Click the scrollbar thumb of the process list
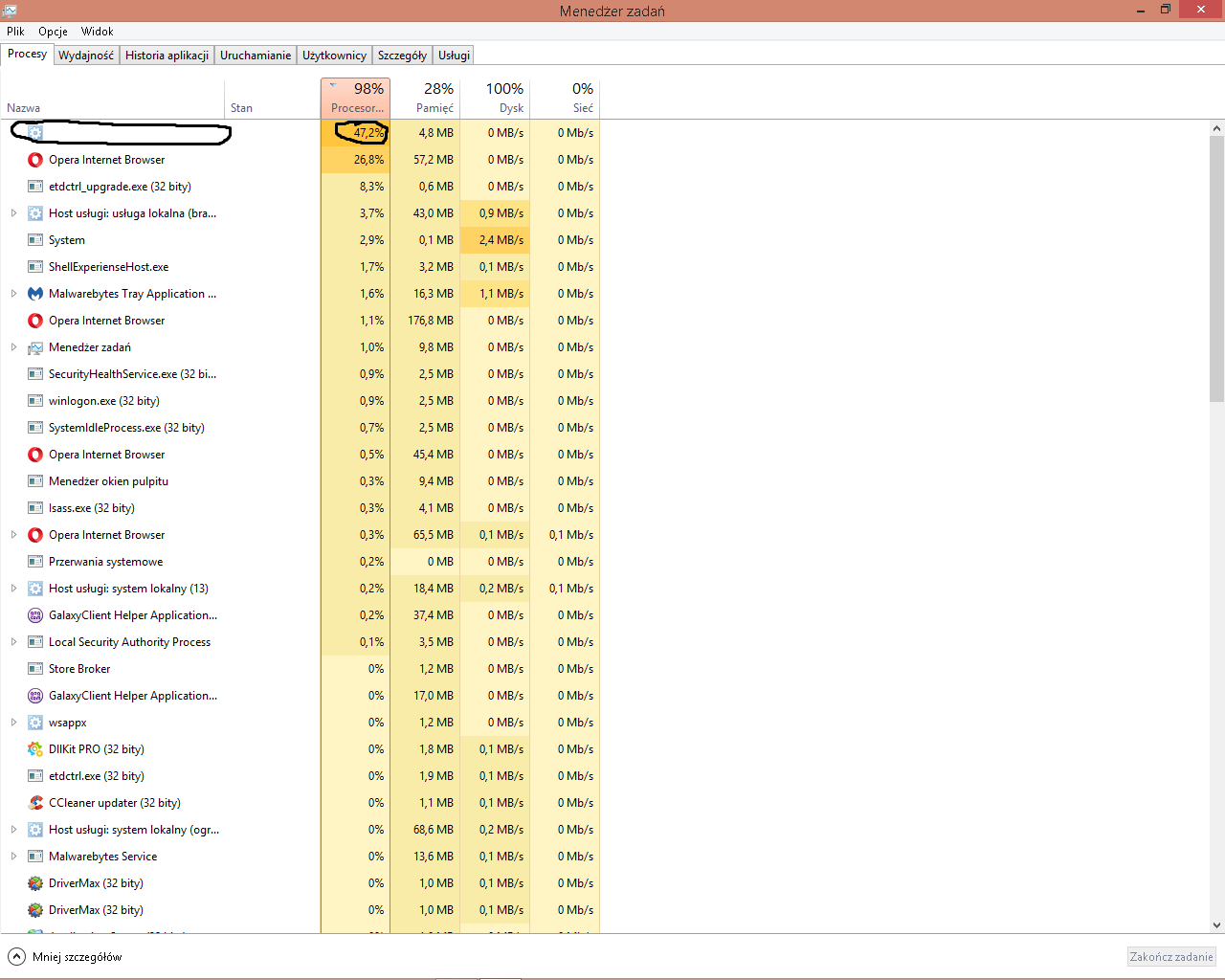Viewport: 1225px width, 980px height. 1216,269
